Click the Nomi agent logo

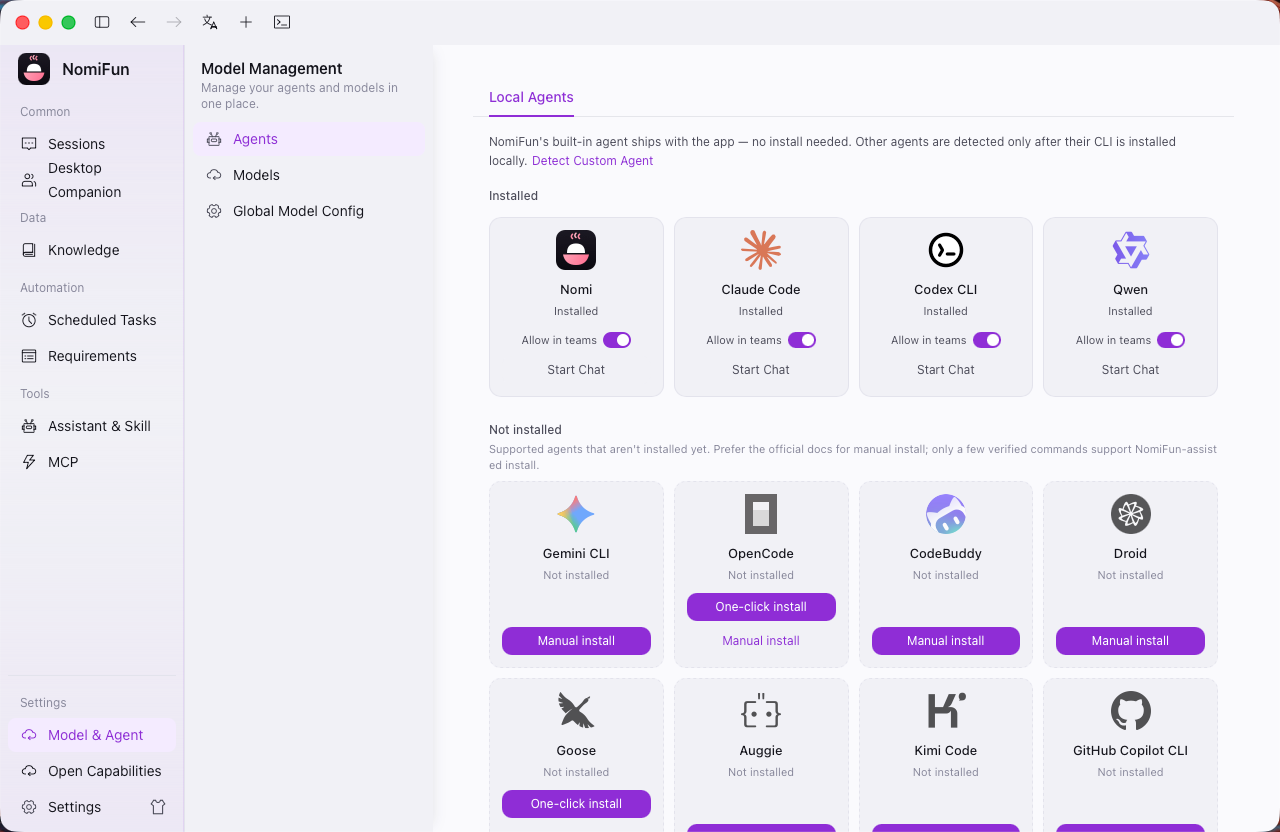[576, 250]
